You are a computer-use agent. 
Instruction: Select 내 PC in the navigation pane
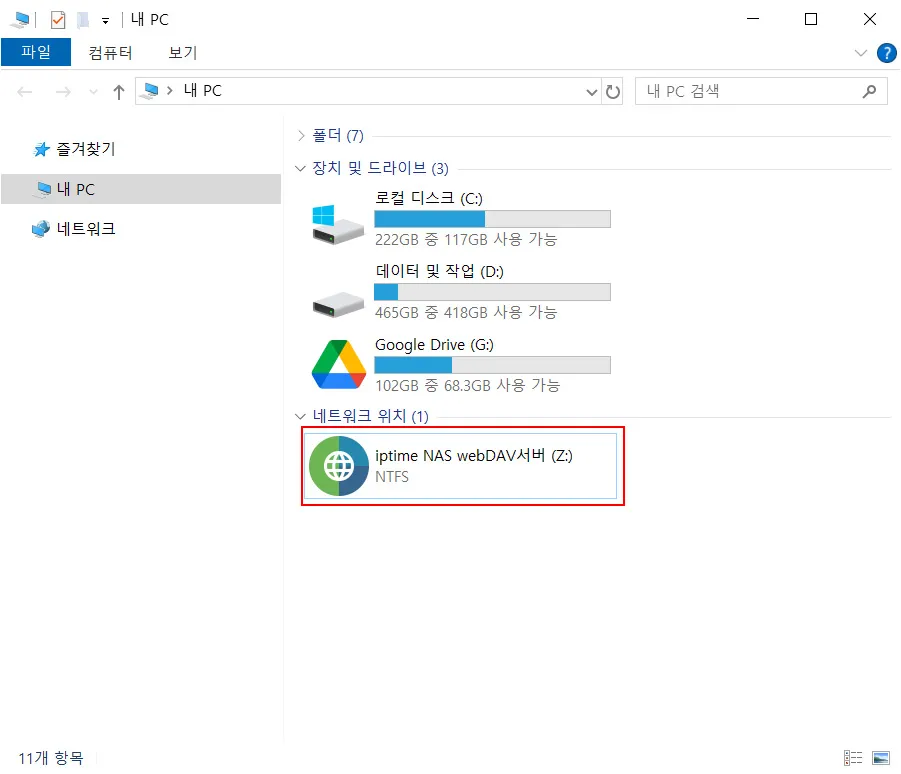point(141,189)
